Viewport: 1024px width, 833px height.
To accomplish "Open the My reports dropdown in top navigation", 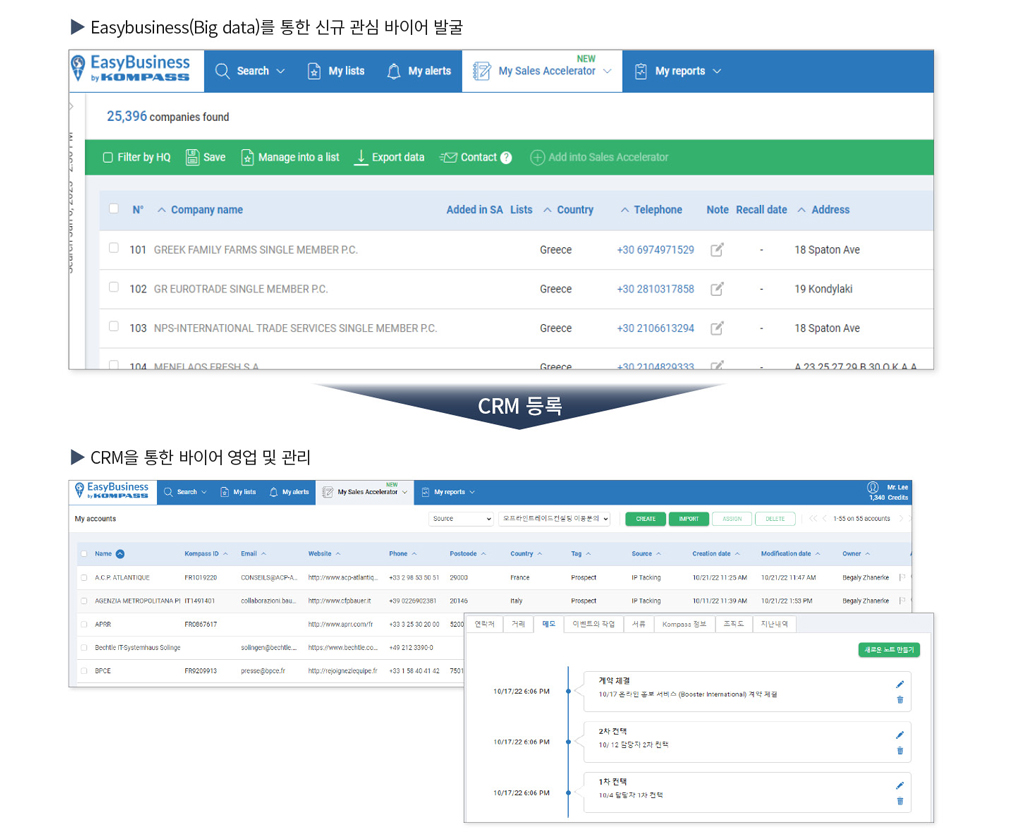I will pos(678,71).
